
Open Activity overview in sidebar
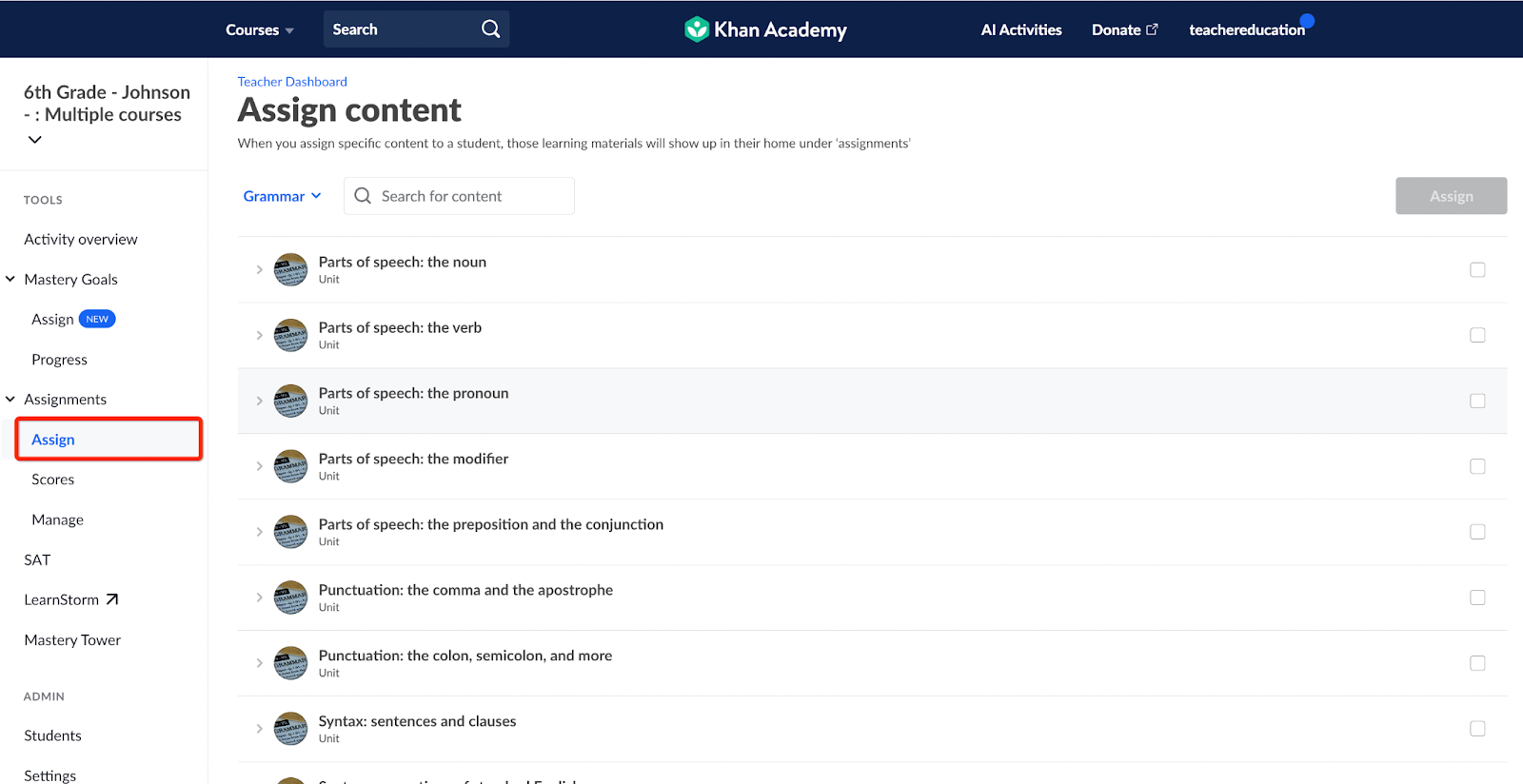(81, 239)
